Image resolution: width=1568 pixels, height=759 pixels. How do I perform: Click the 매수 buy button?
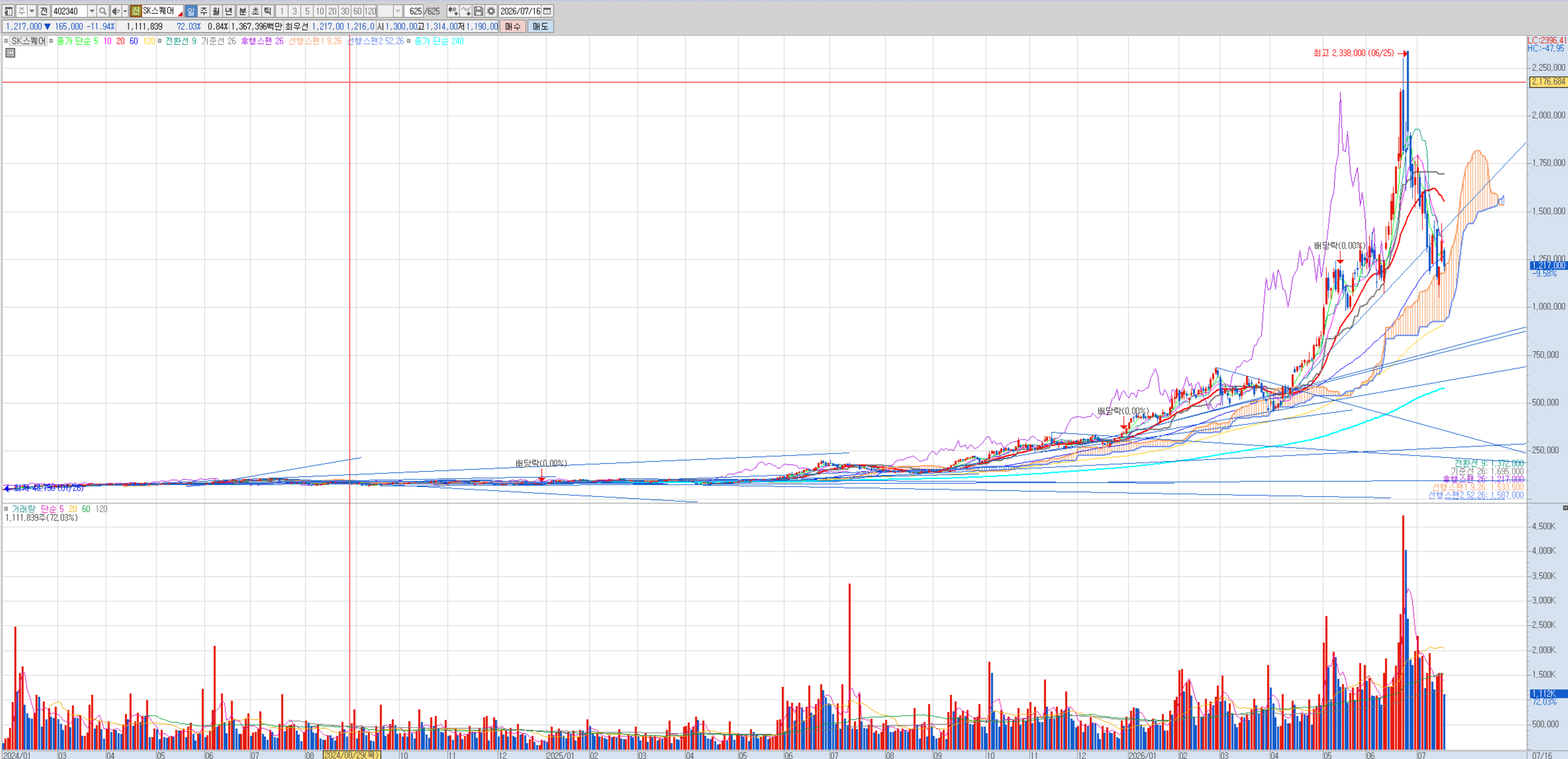coord(513,26)
